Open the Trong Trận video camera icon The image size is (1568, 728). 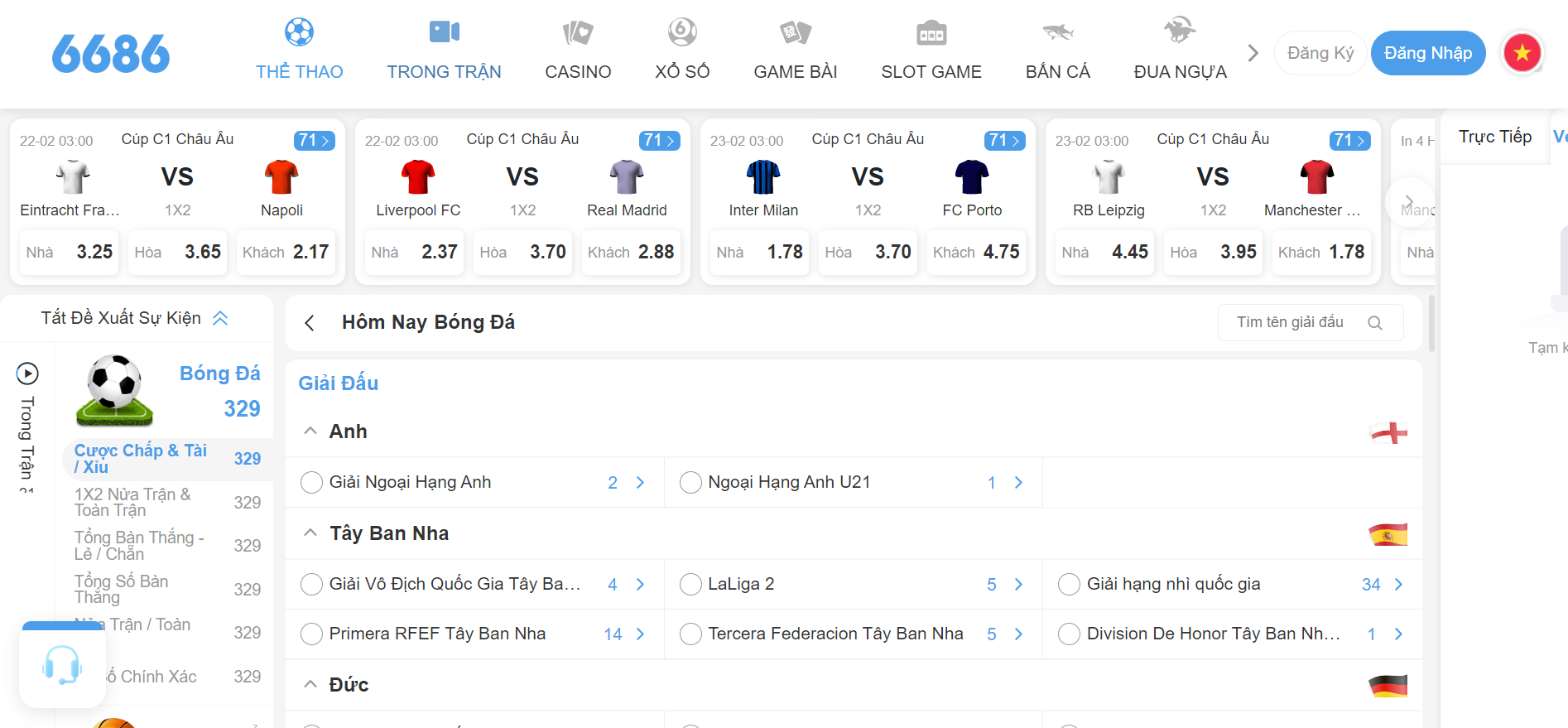445,32
